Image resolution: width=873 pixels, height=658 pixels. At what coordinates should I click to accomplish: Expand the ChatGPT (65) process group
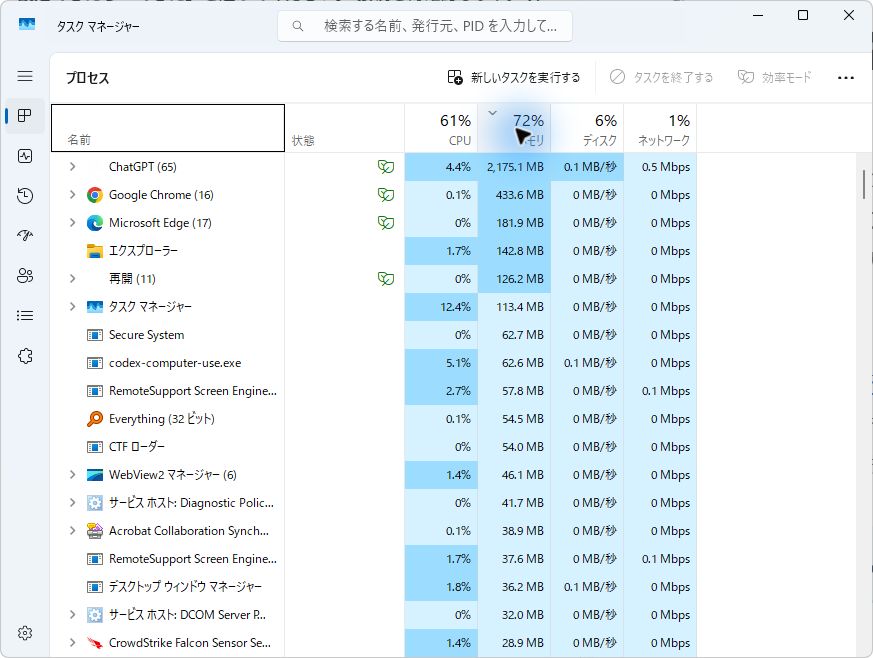(72, 166)
